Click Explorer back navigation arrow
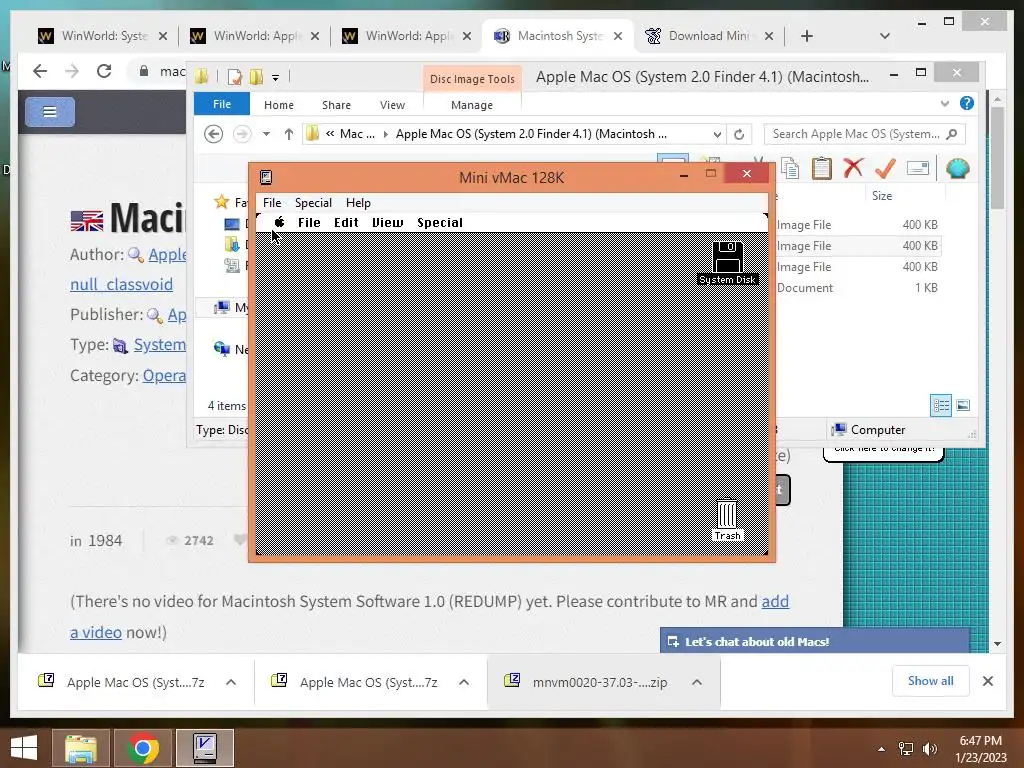Viewport: 1024px width, 768px height. [x=213, y=134]
